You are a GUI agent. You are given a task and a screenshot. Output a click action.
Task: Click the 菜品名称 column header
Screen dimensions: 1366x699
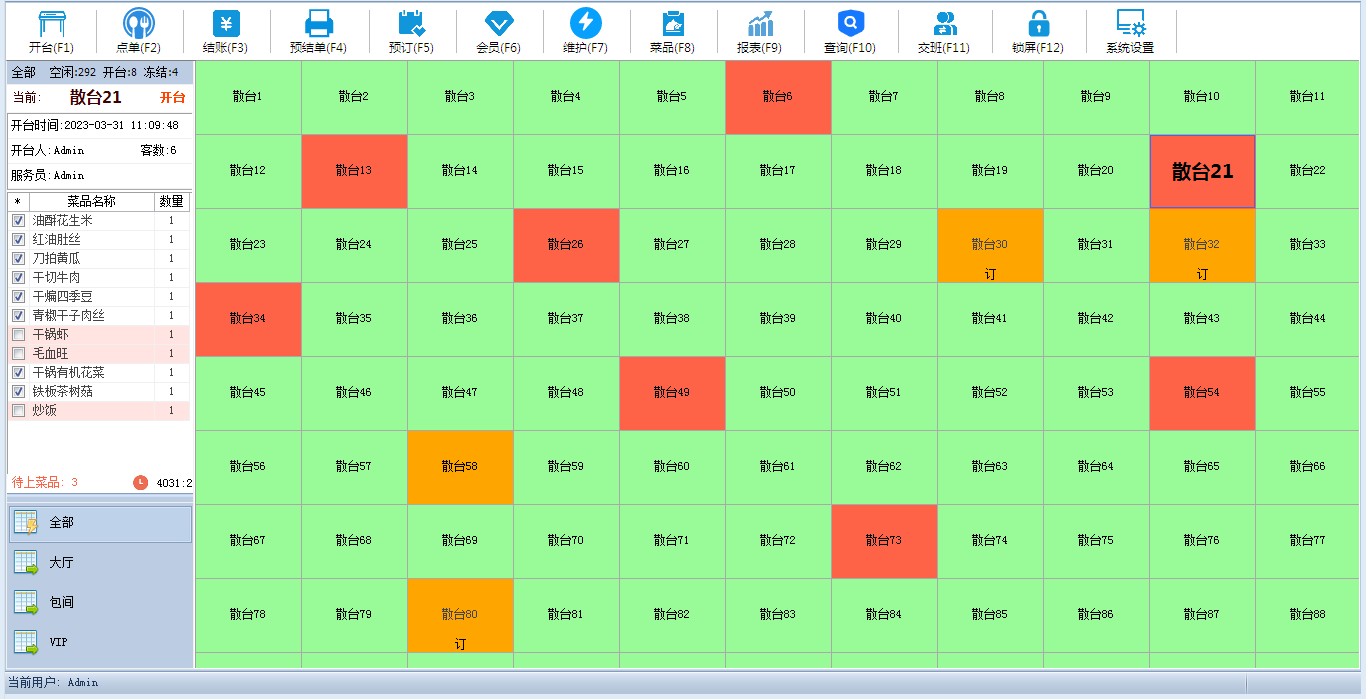click(x=91, y=202)
